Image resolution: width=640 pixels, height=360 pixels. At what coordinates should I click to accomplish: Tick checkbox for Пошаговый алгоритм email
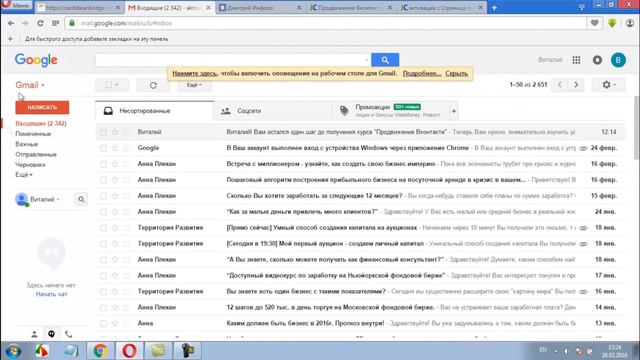pos(103,180)
